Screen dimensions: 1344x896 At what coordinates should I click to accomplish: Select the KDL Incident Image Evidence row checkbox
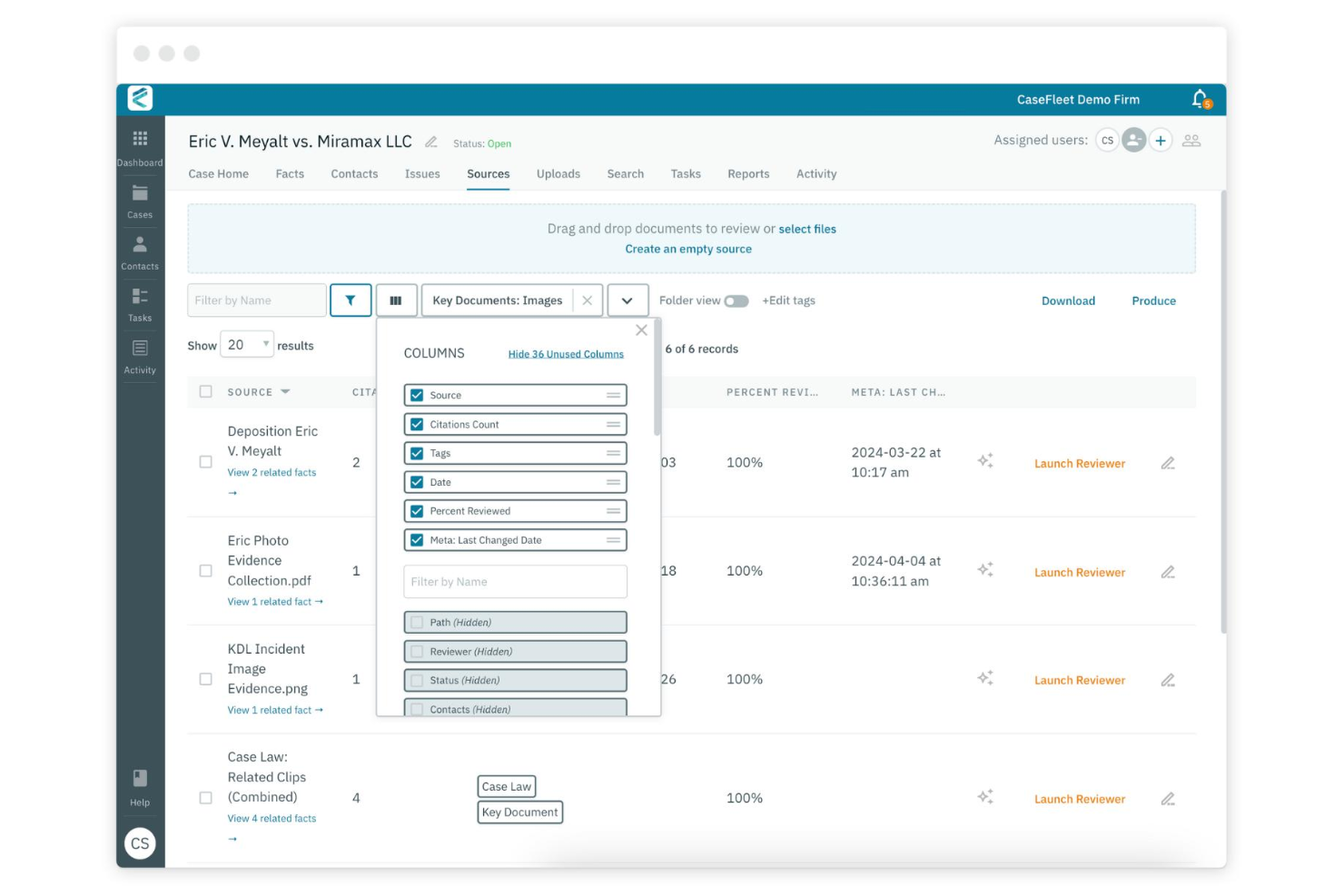(205, 679)
